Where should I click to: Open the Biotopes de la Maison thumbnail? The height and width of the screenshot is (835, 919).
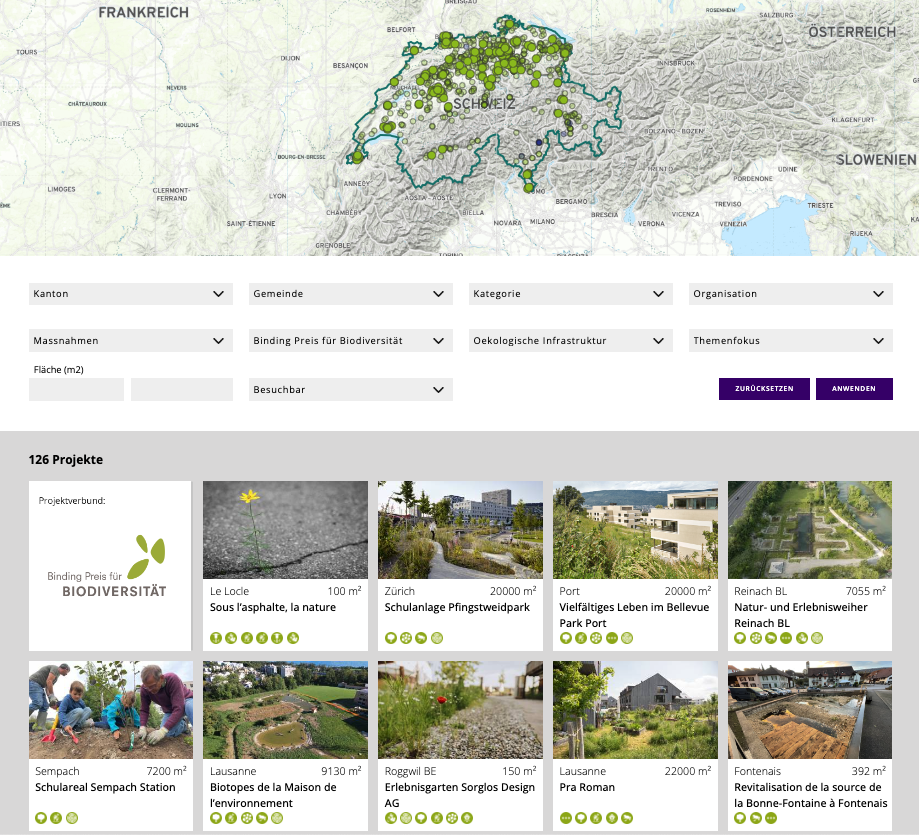pos(285,710)
